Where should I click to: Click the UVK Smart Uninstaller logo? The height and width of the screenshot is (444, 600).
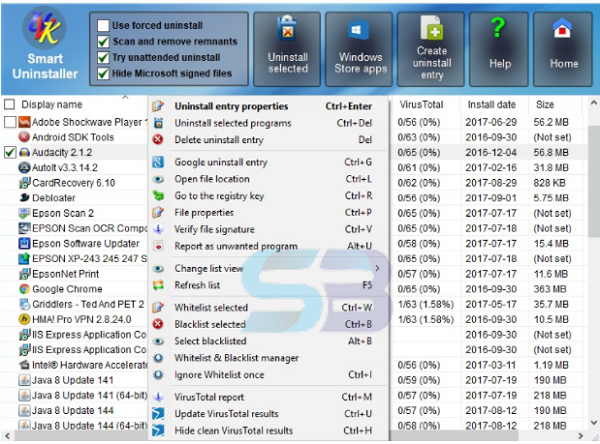tap(44, 28)
